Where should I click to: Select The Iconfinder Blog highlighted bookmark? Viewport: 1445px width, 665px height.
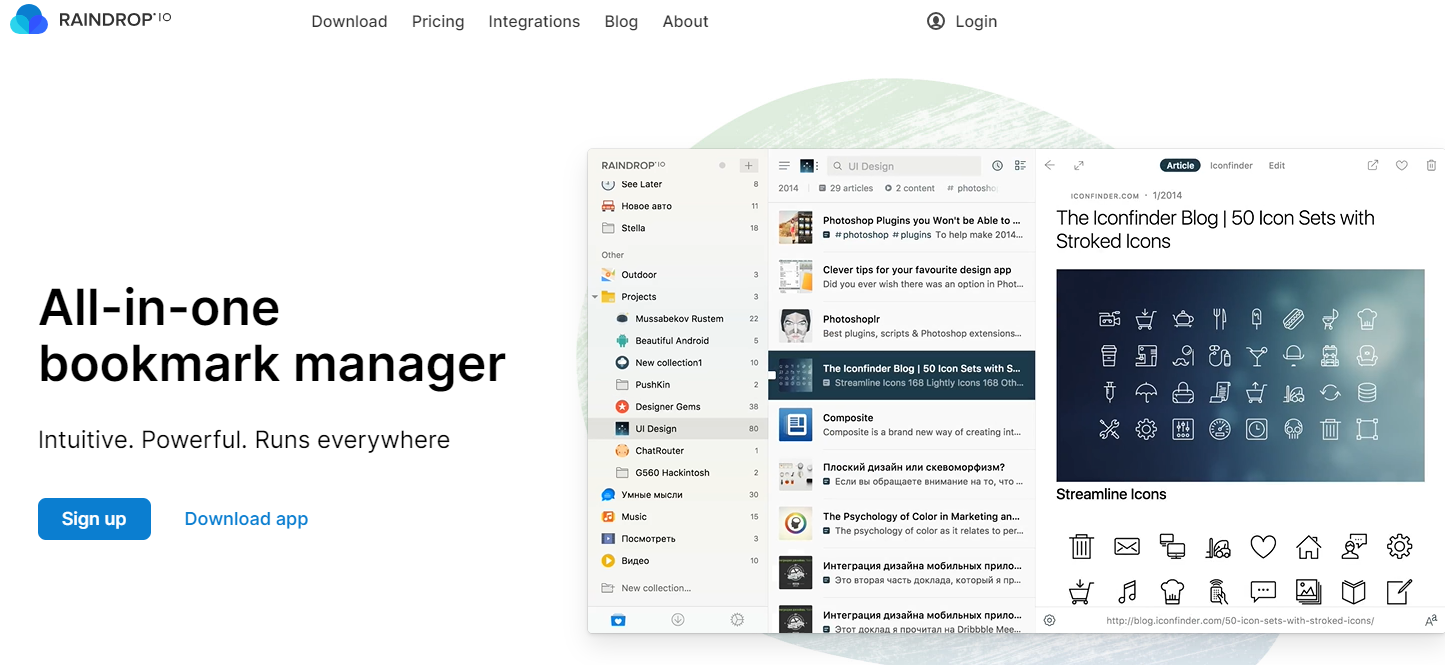coord(901,375)
